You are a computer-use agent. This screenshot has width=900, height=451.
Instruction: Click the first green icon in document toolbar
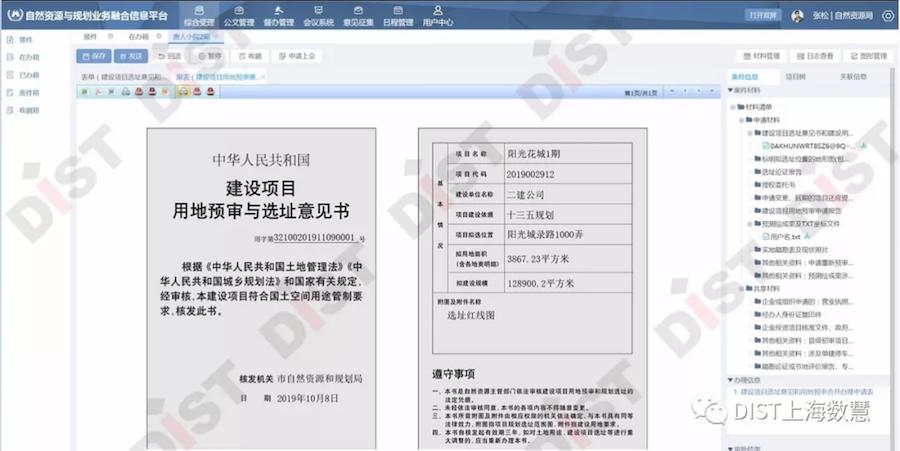click(84, 91)
